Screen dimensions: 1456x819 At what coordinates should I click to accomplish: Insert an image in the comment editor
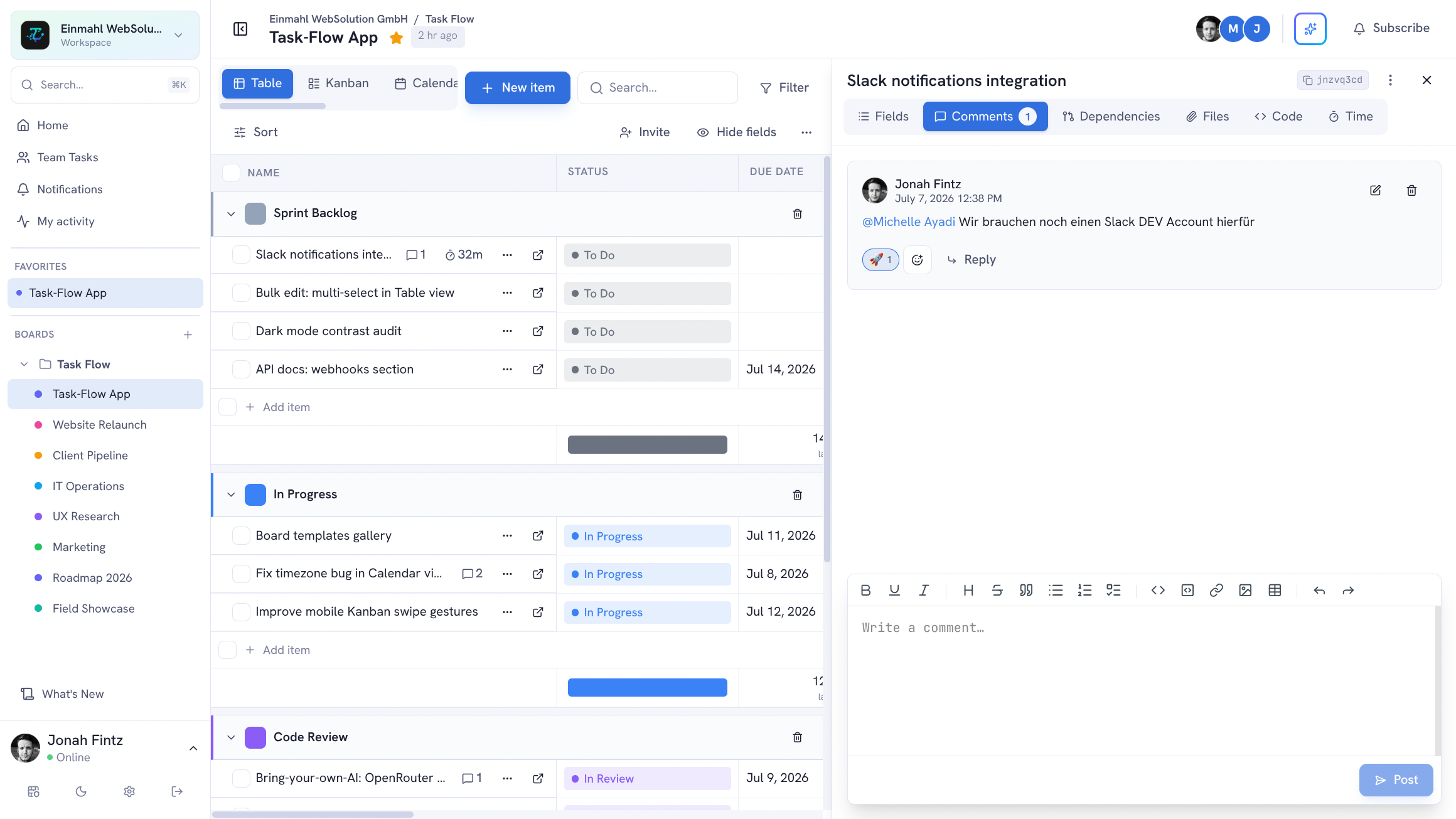coord(1245,590)
